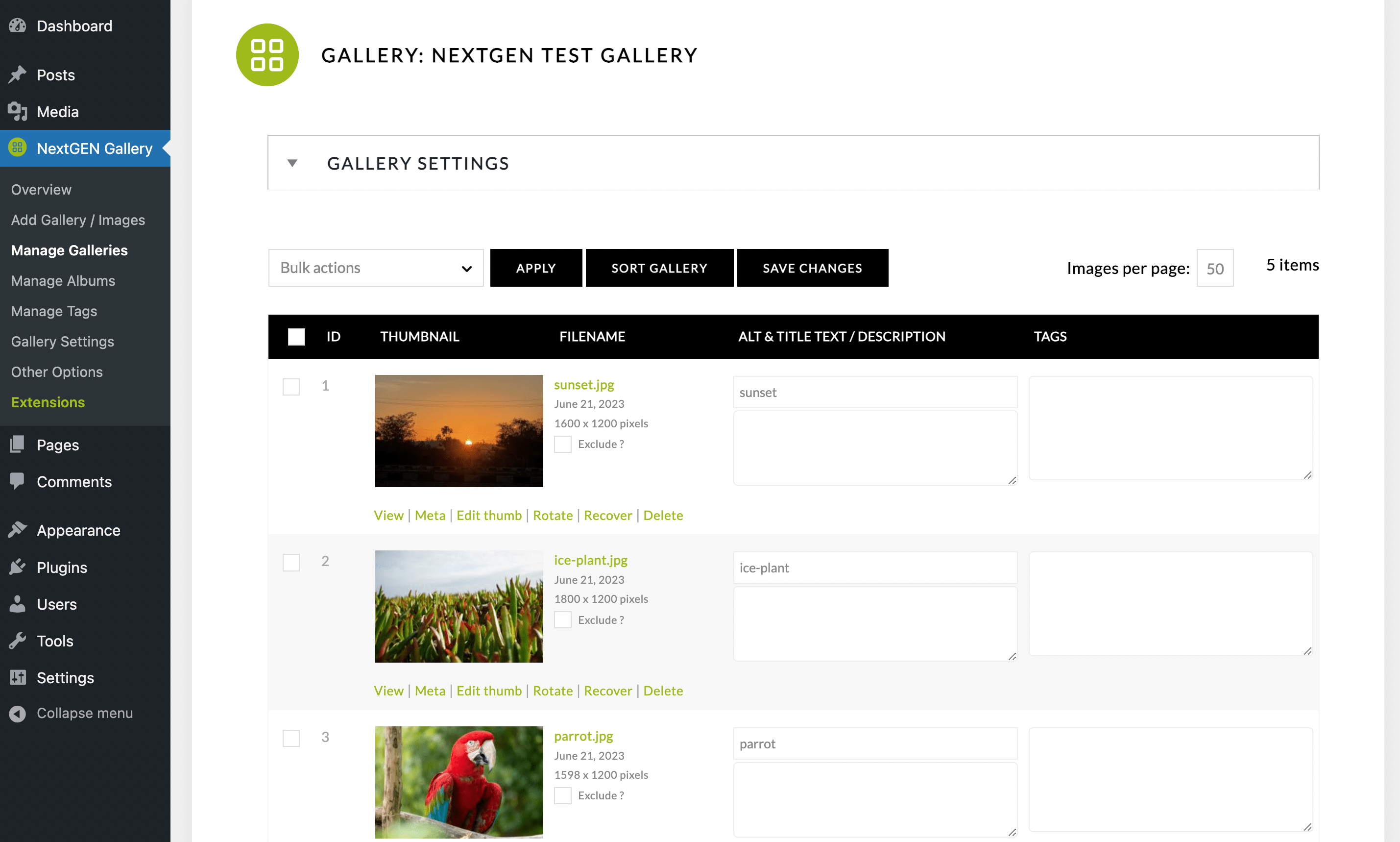Click the large NextGEN Gallery logo beside the title

(267, 54)
